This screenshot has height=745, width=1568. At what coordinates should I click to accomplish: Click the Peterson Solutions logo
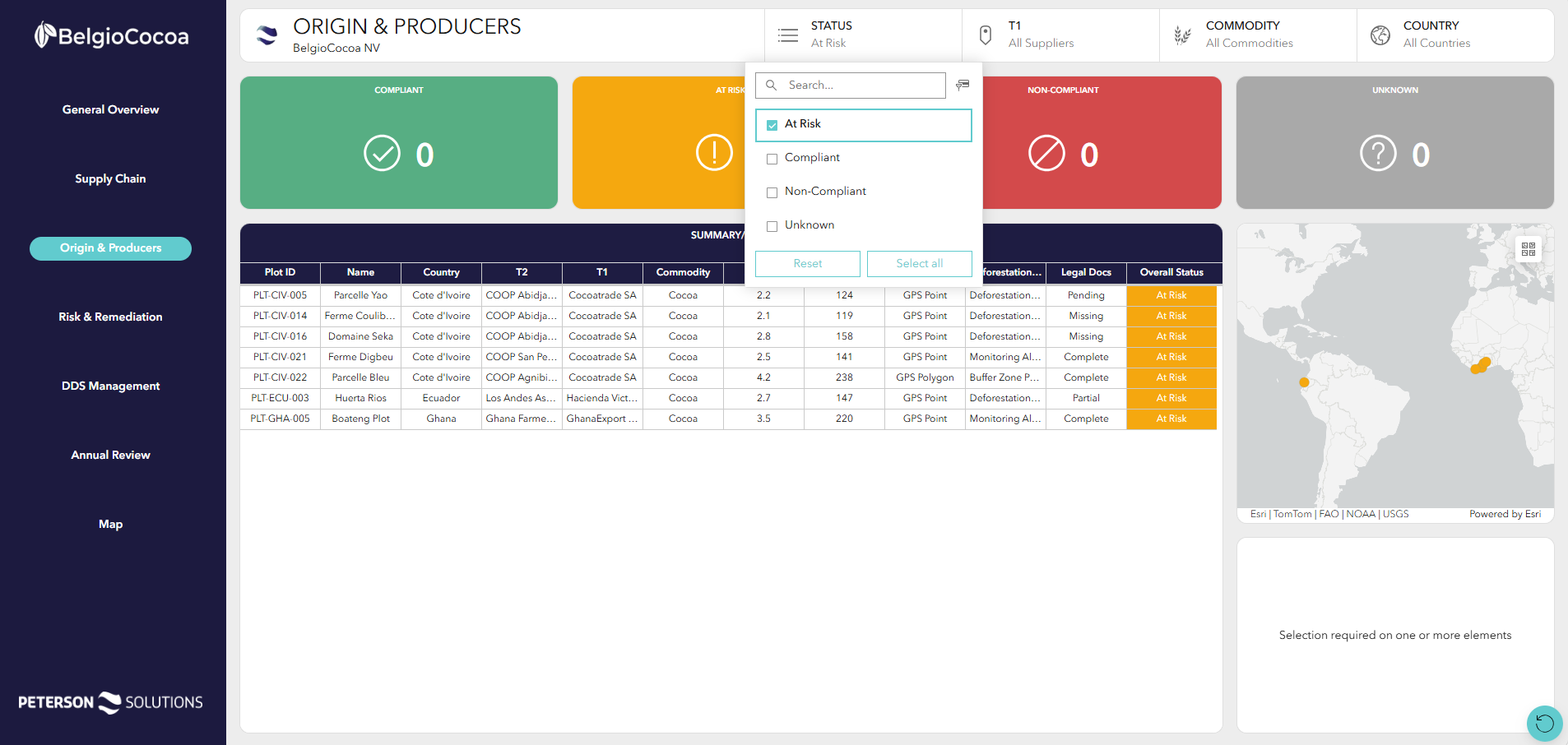tap(110, 702)
